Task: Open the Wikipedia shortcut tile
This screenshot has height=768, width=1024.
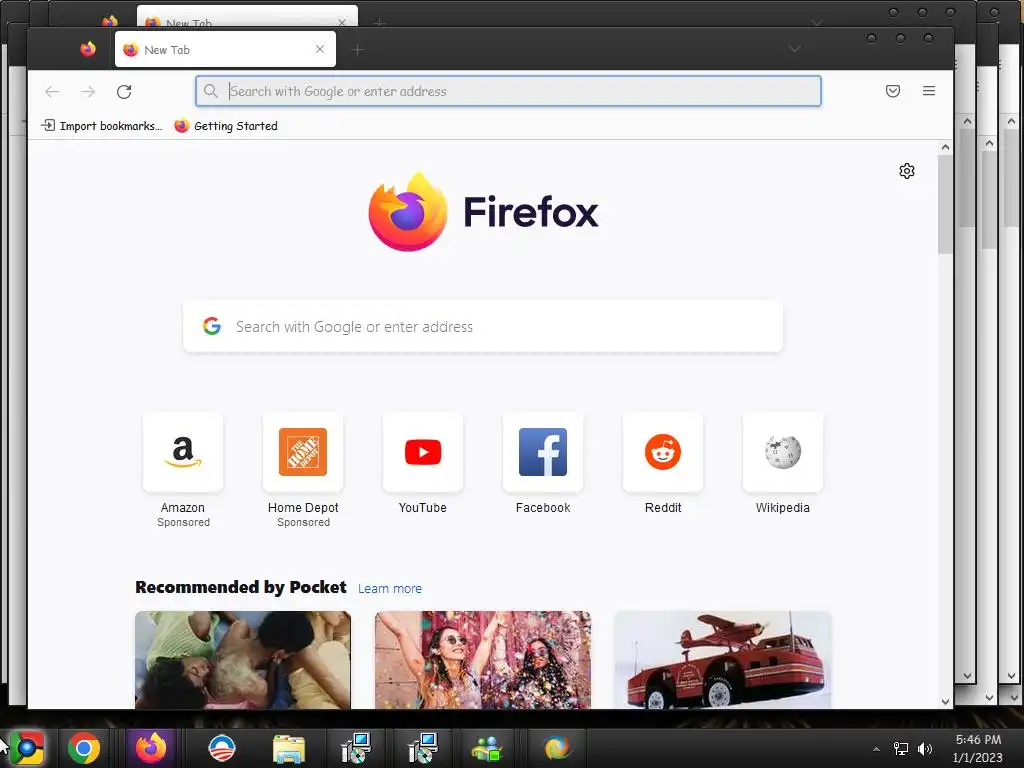Action: click(782, 452)
